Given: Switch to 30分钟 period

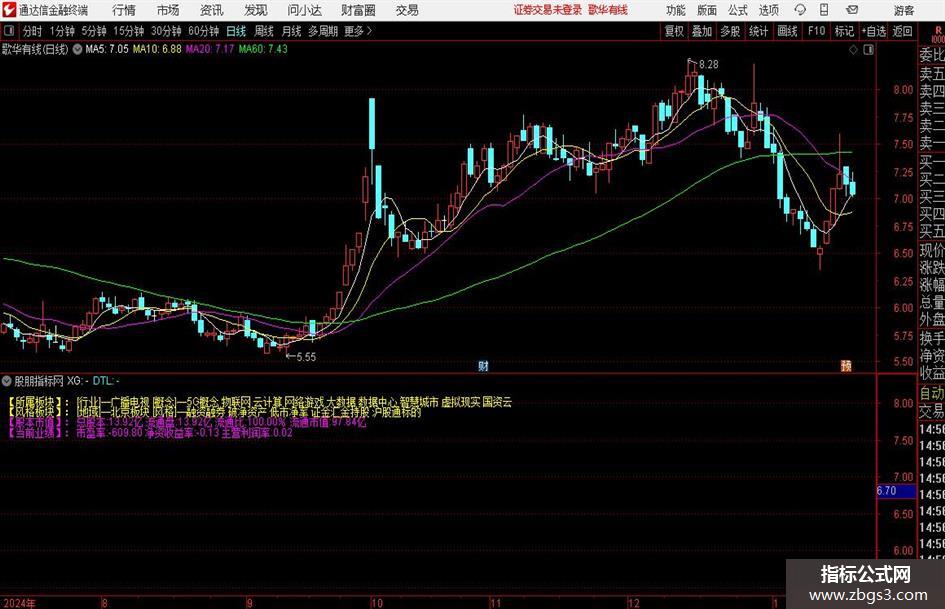Looking at the screenshot, I should [x=166, y=31].
